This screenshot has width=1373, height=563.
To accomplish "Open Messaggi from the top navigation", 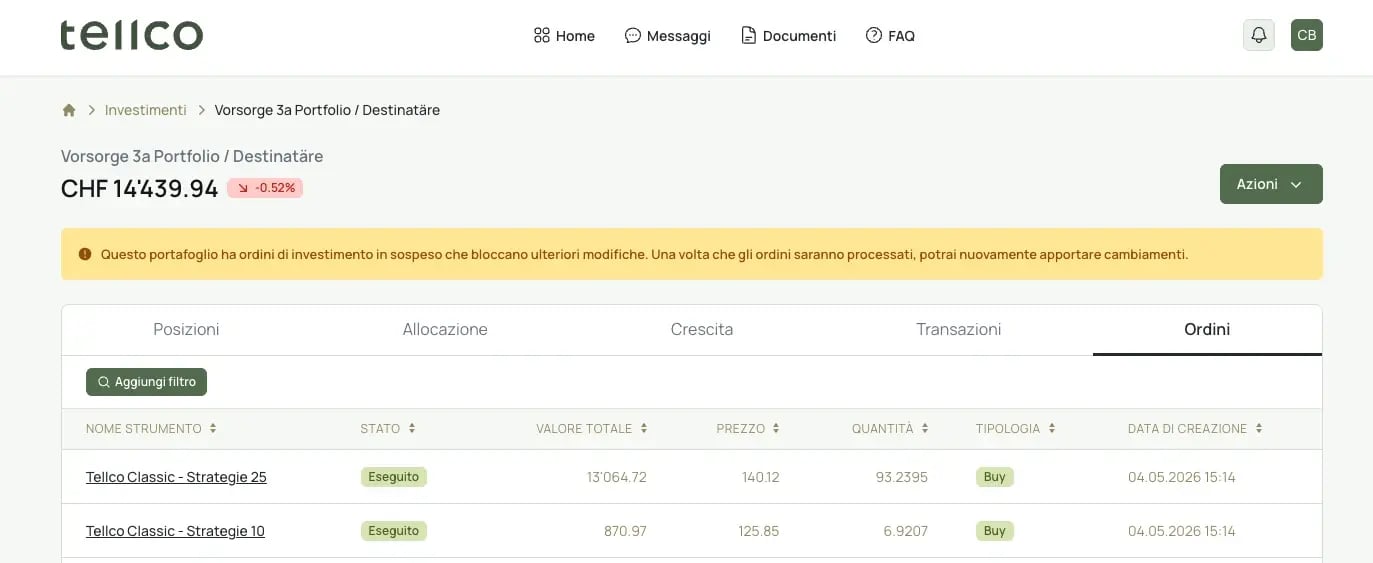I will click(x=667, y=36).
